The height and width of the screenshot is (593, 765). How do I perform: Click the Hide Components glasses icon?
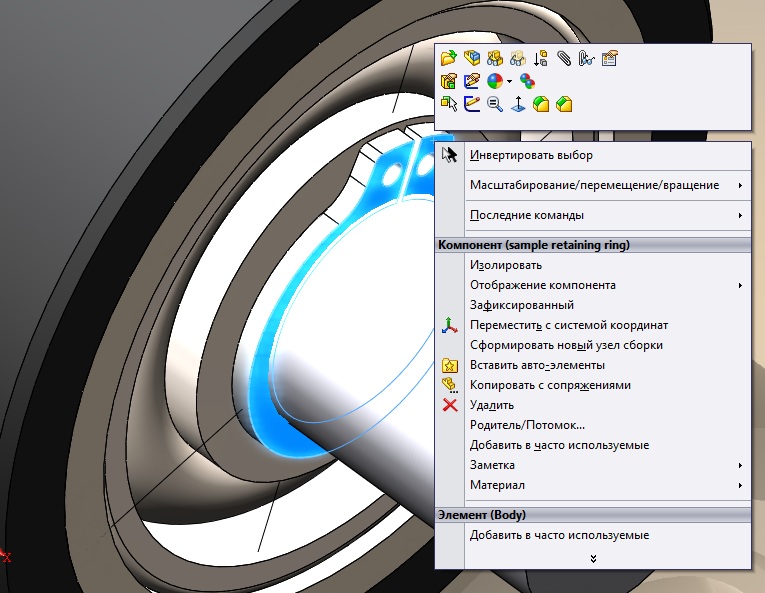tap(495, 58)
